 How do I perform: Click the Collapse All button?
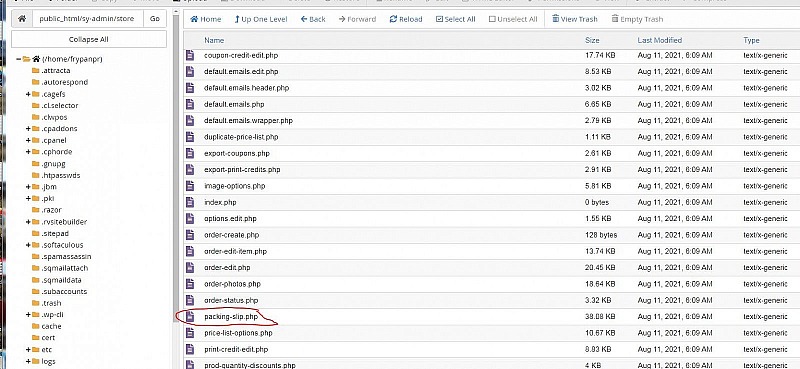[x=89, y=39]
